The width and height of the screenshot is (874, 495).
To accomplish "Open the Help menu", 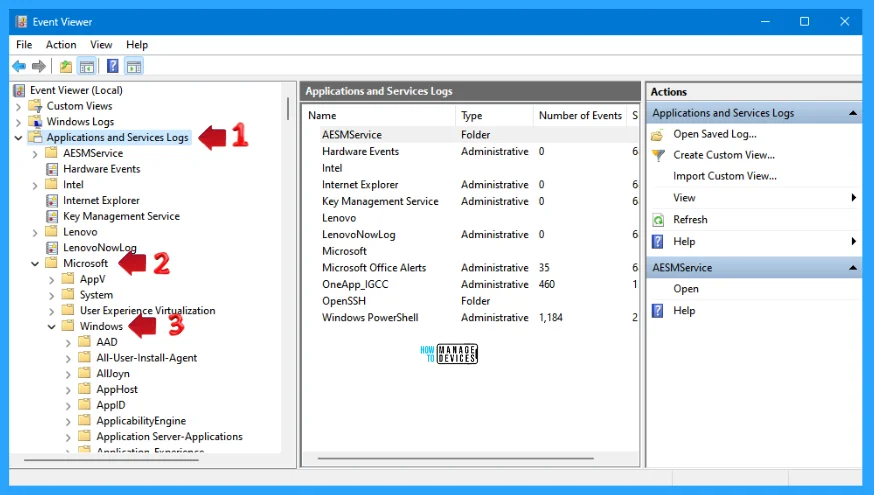I will (137, 45).
